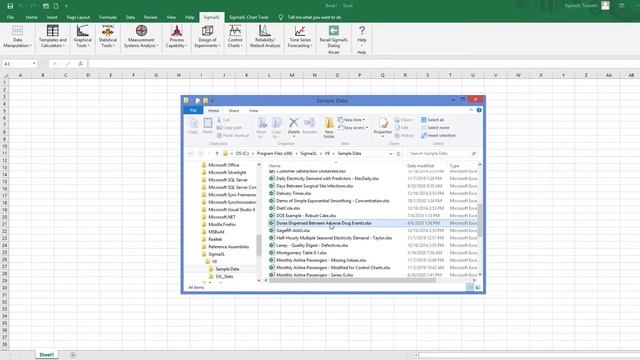Open the Statistical Tools menu
Screen dimensions: 640x360
pyautogui.click(x=108, y=37)
